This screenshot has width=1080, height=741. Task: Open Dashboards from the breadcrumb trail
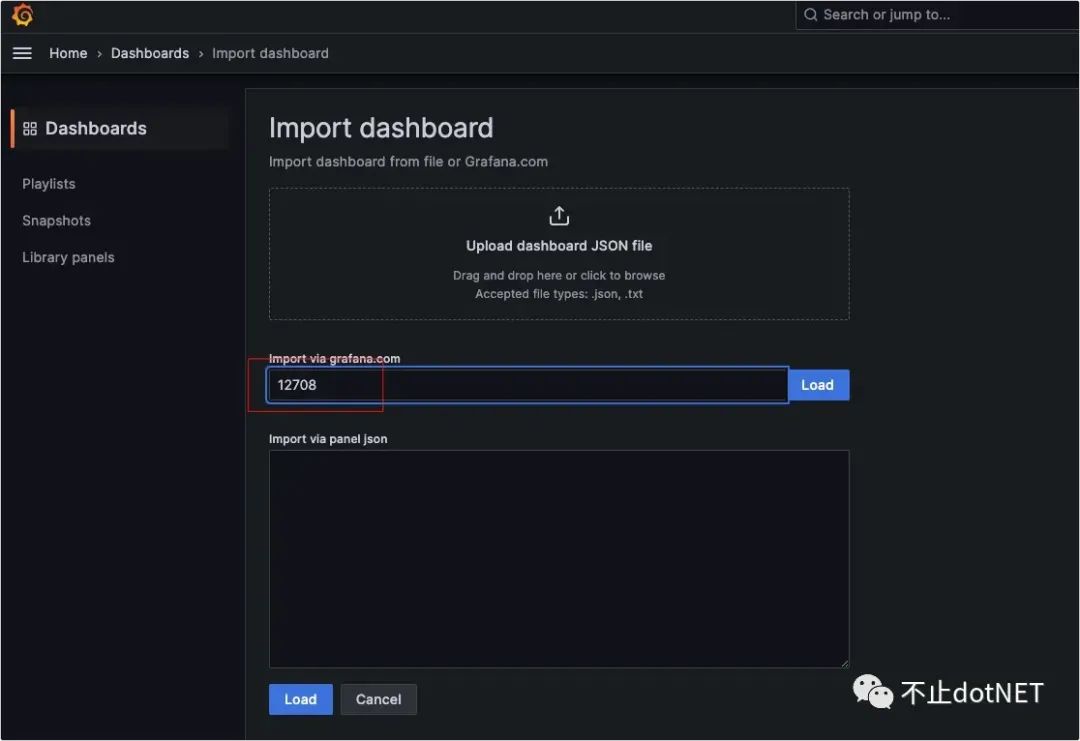coord(150,53)
